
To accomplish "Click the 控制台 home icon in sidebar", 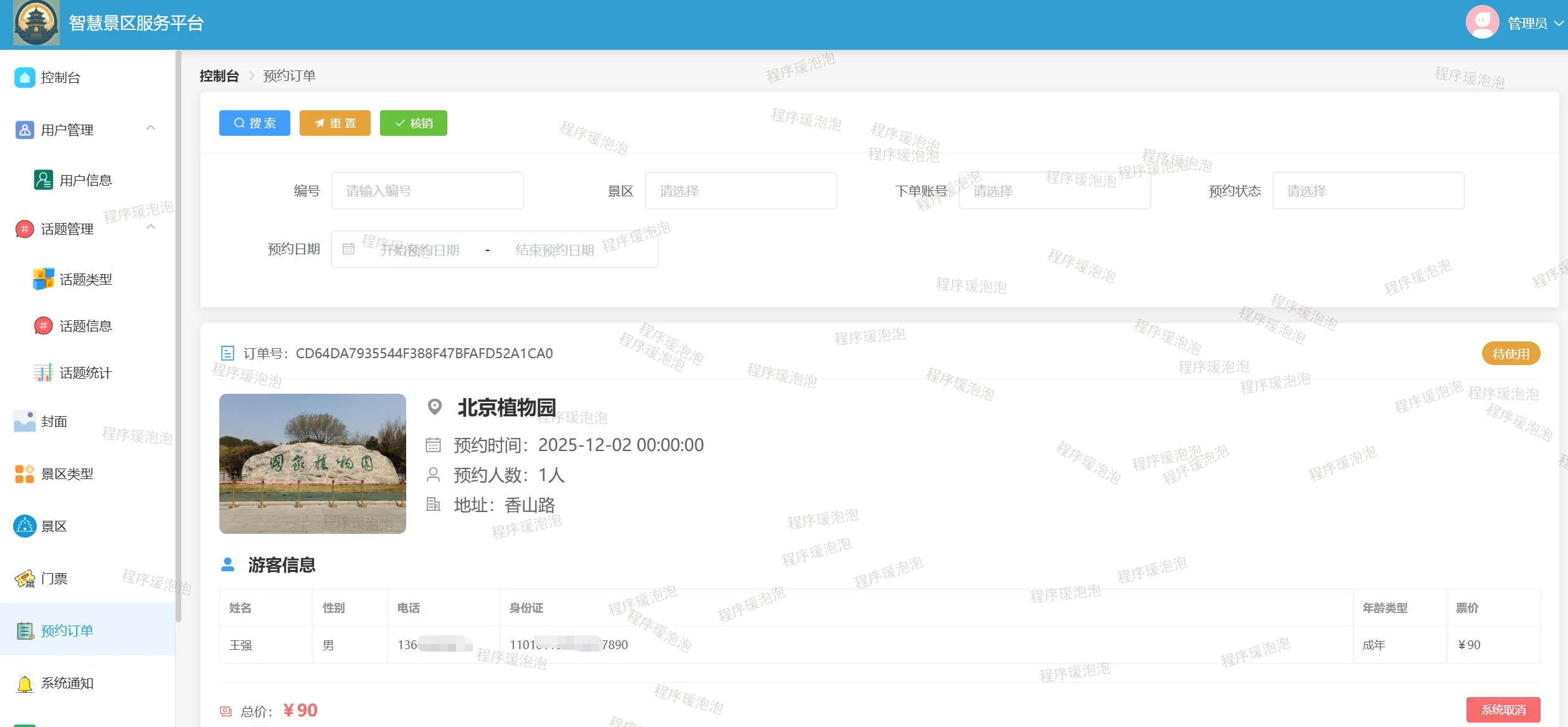I will point(24,77).
